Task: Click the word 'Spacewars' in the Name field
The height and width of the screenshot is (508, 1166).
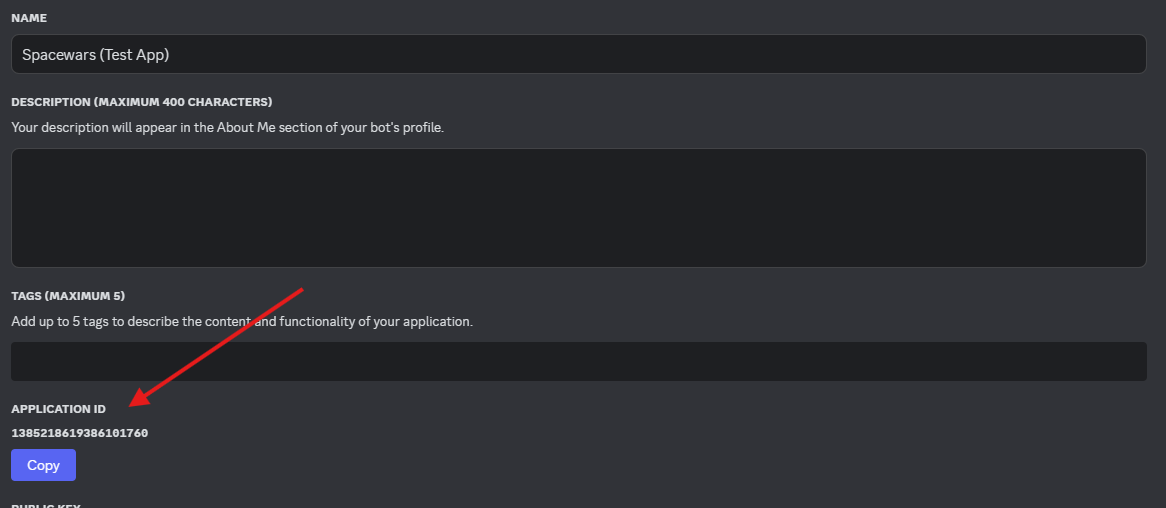Action: (59, 55)
